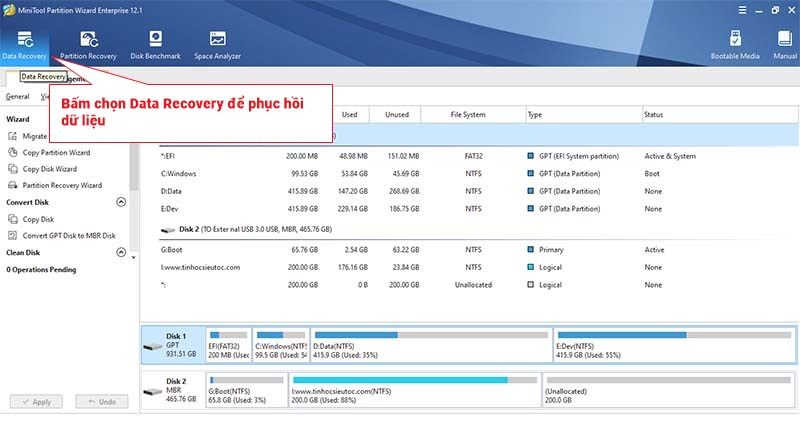Click the Disk 2 drive icon in map
This screenshot has height=426, width=800.
pyautogui.click(x=153, y=391)
